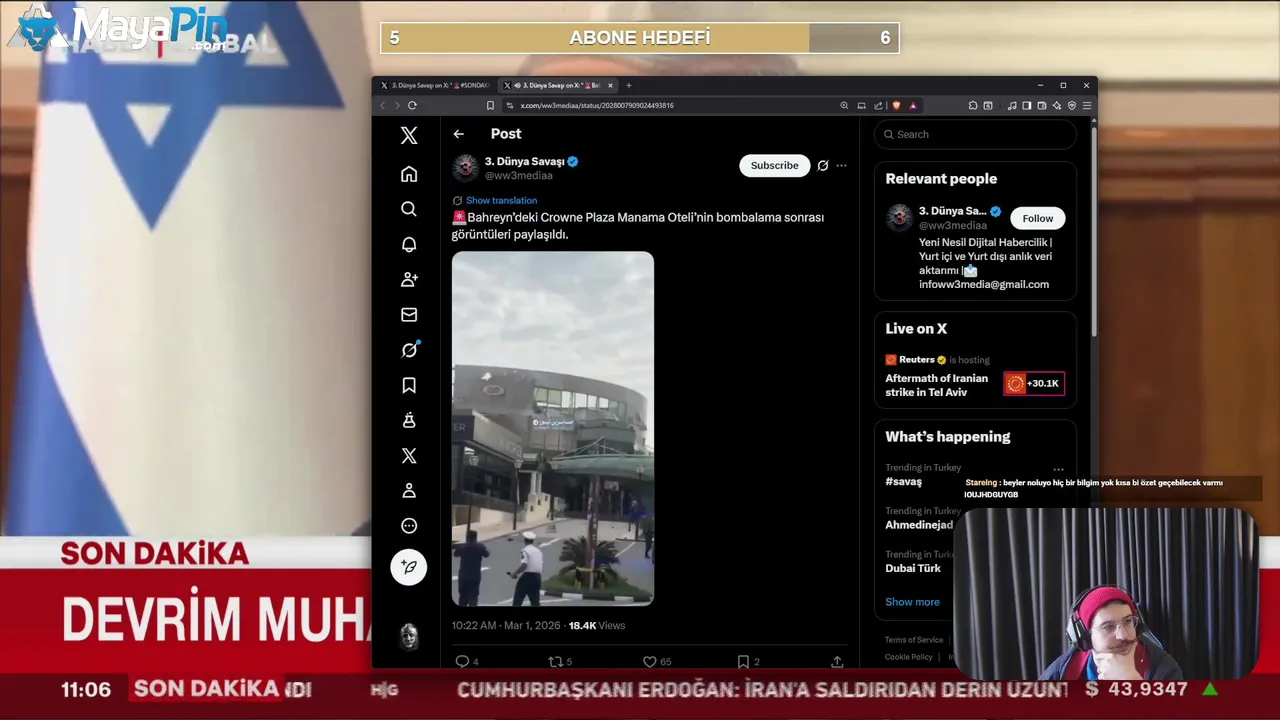Zoom page using address bar magnifier
Viewport: 1280px width, 720px height.
(x=844, y=105)
